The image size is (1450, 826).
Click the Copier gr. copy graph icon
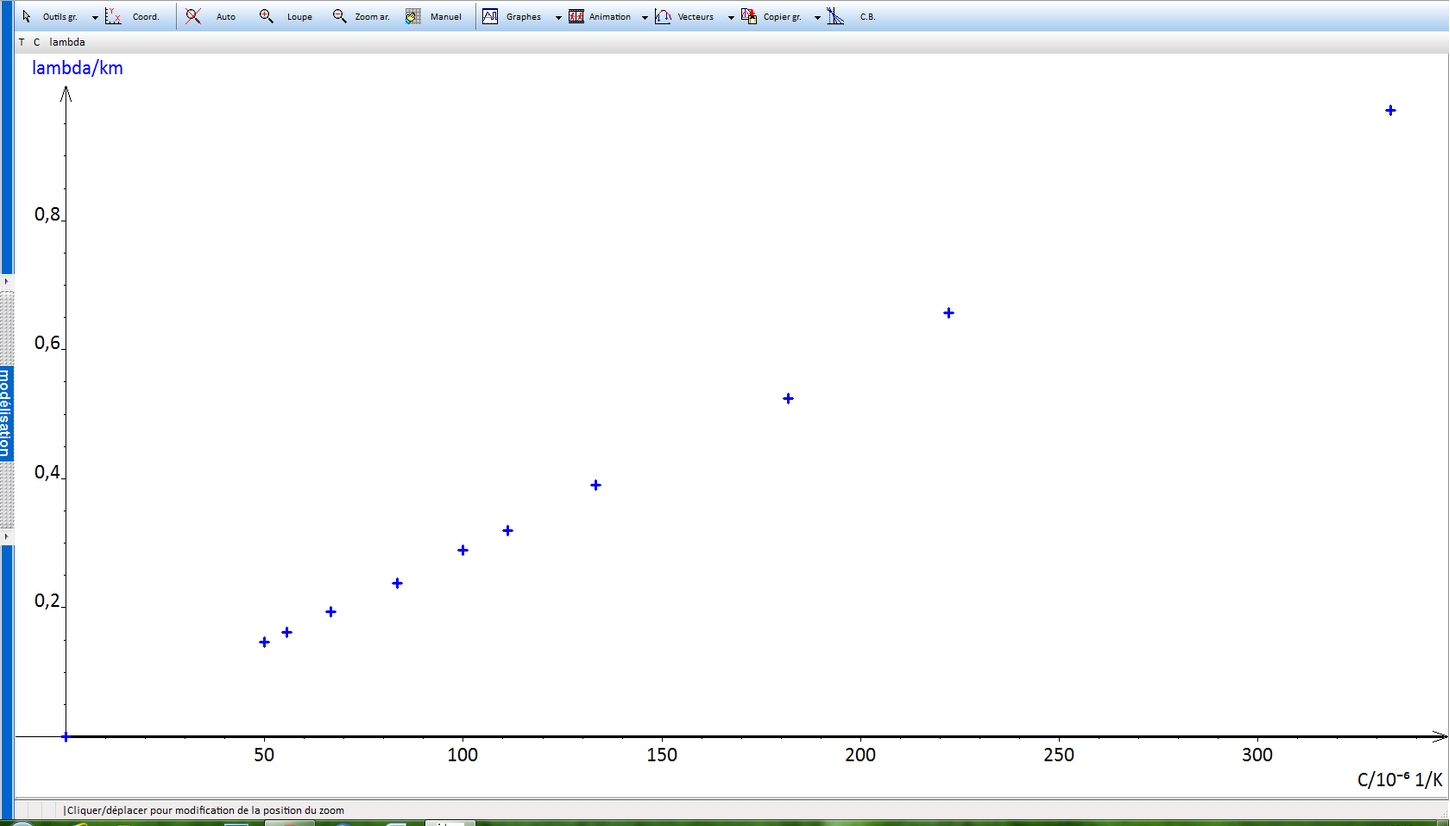click(749, 16)
